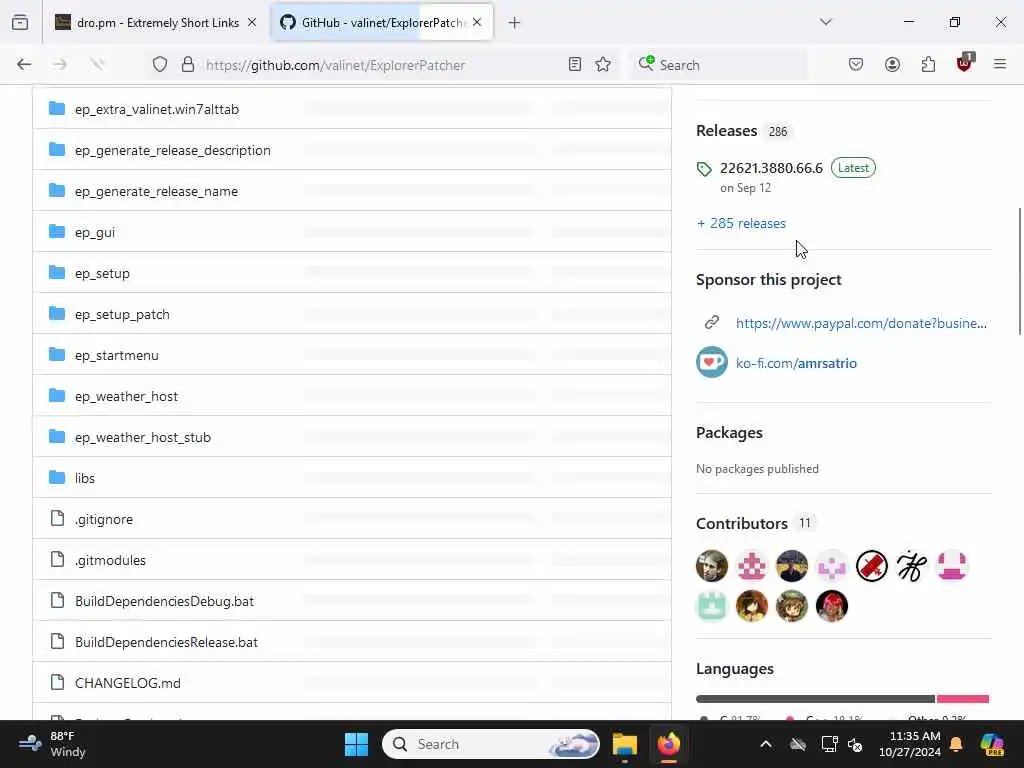Open the Extensions puzzle icon
1024x768 pixels.
928,65
